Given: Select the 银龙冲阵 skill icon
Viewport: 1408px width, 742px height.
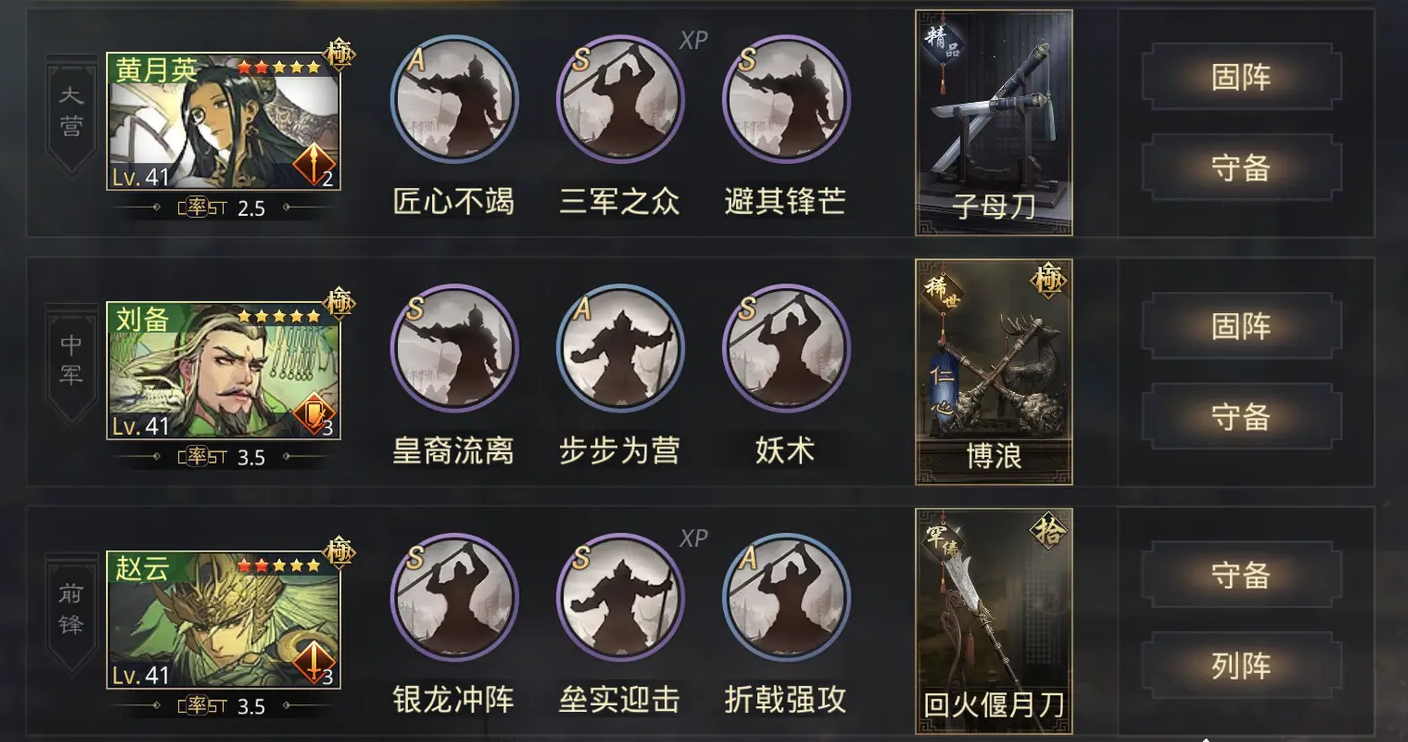Looking at the screenshot, I should 454,597.
